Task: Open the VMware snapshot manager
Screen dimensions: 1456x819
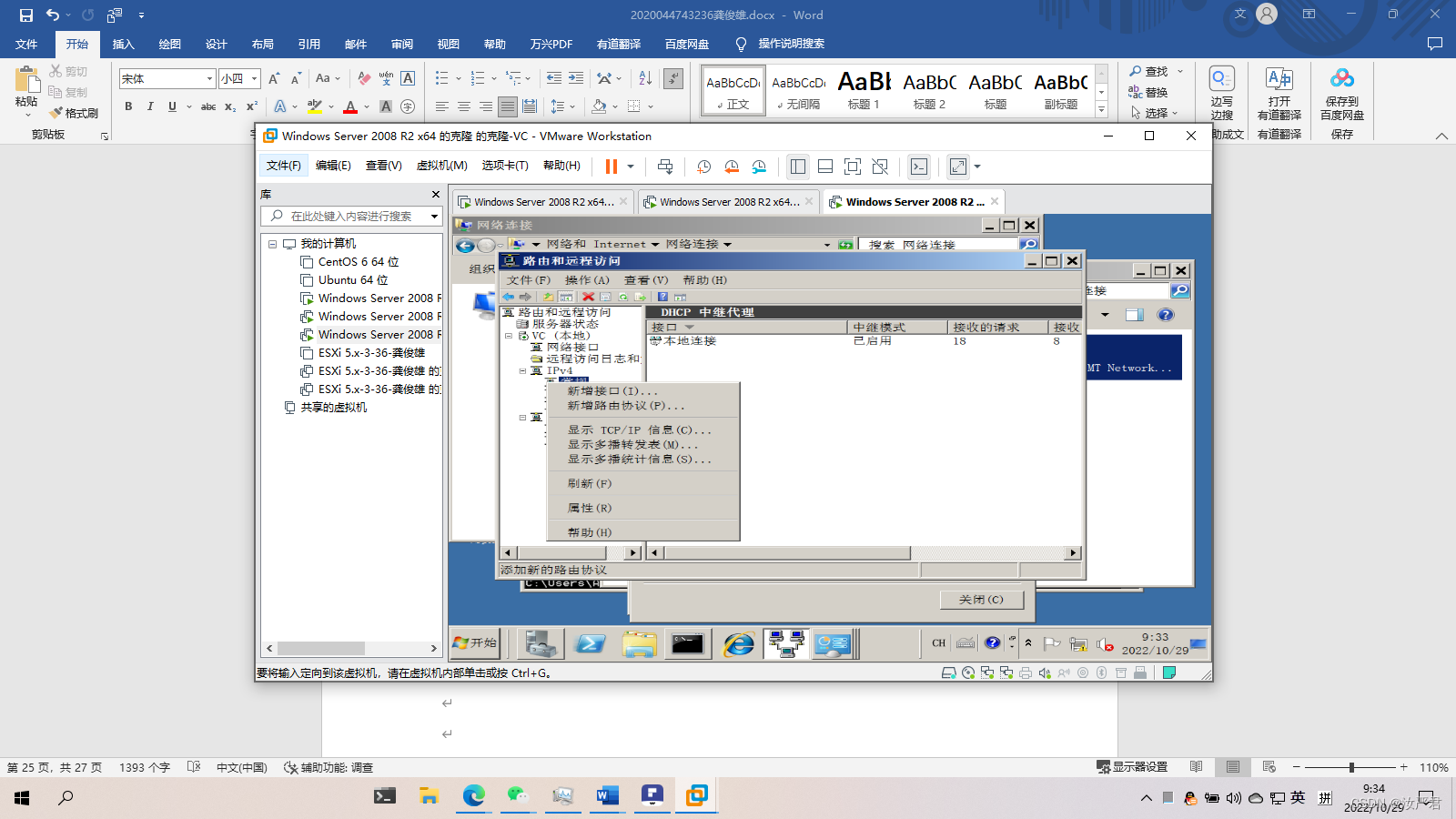Action: [759, 167]
